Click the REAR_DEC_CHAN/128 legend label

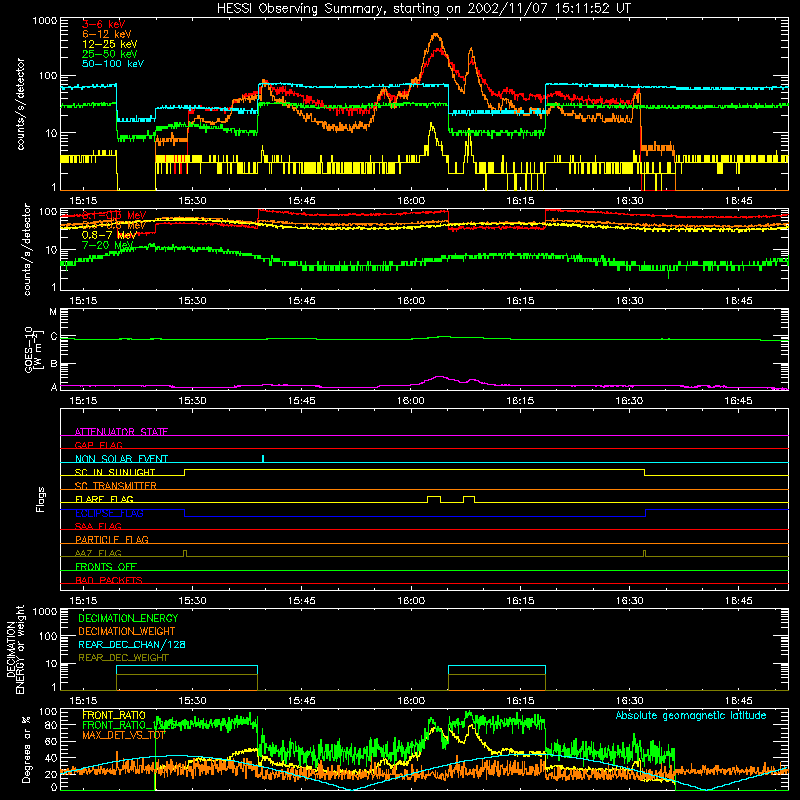pyautogui.click(x=132, y=644)
